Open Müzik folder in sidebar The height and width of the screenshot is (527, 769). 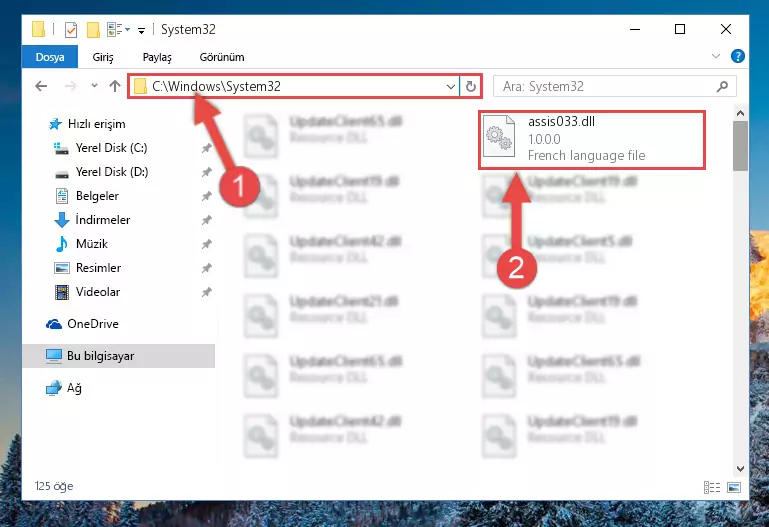(x=92, y=244)
